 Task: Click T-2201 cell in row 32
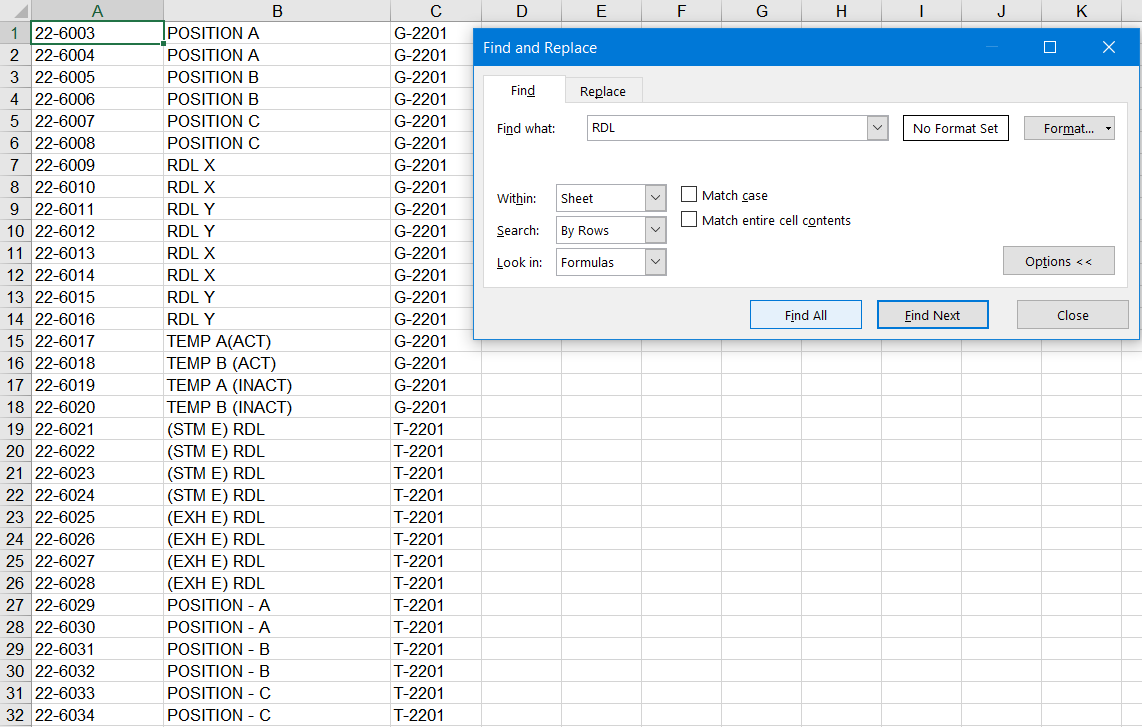(436, 715)
